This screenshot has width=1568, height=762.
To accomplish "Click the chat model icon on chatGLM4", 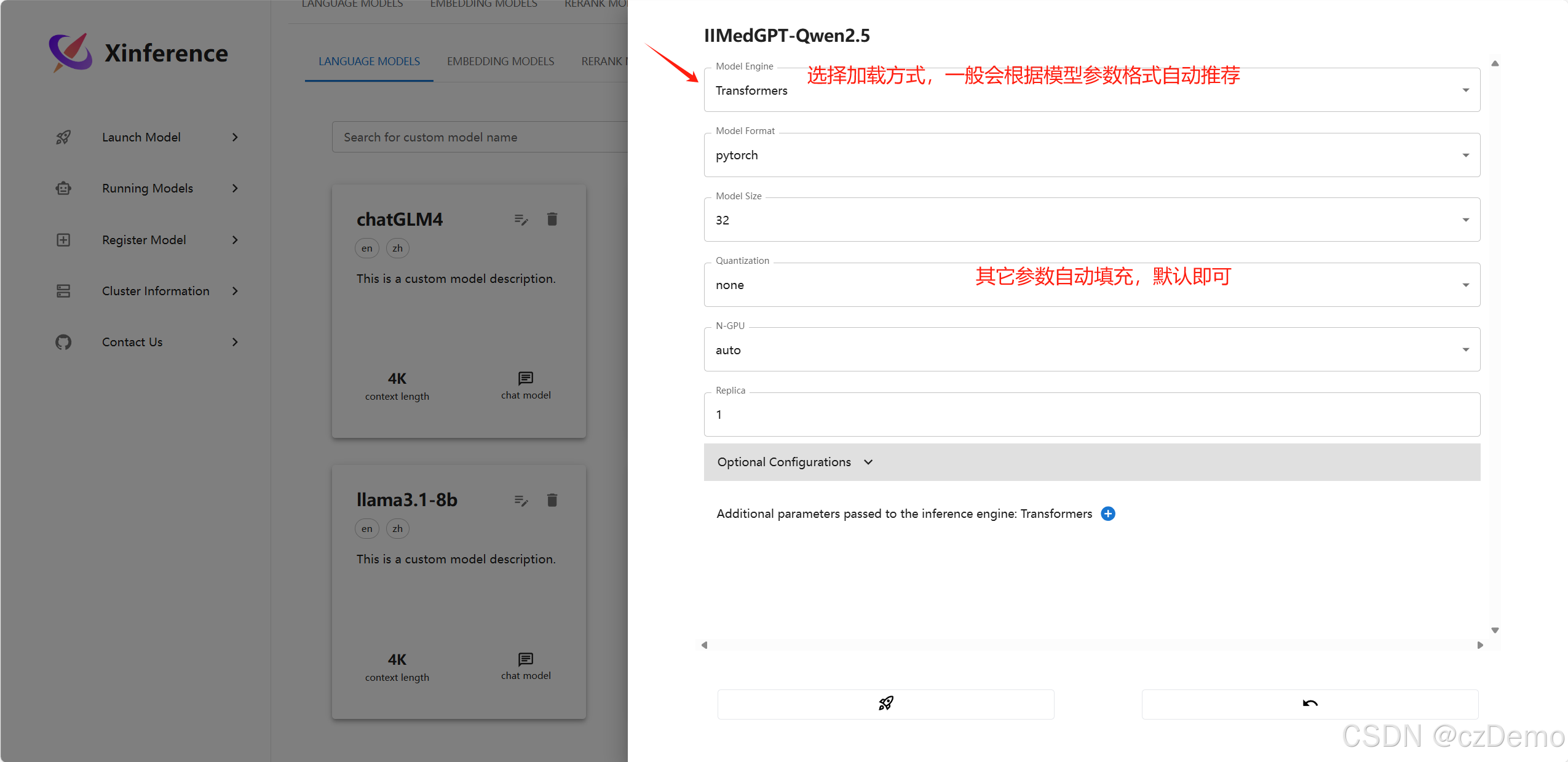I will pyautogui.click(x=526, y=378).
